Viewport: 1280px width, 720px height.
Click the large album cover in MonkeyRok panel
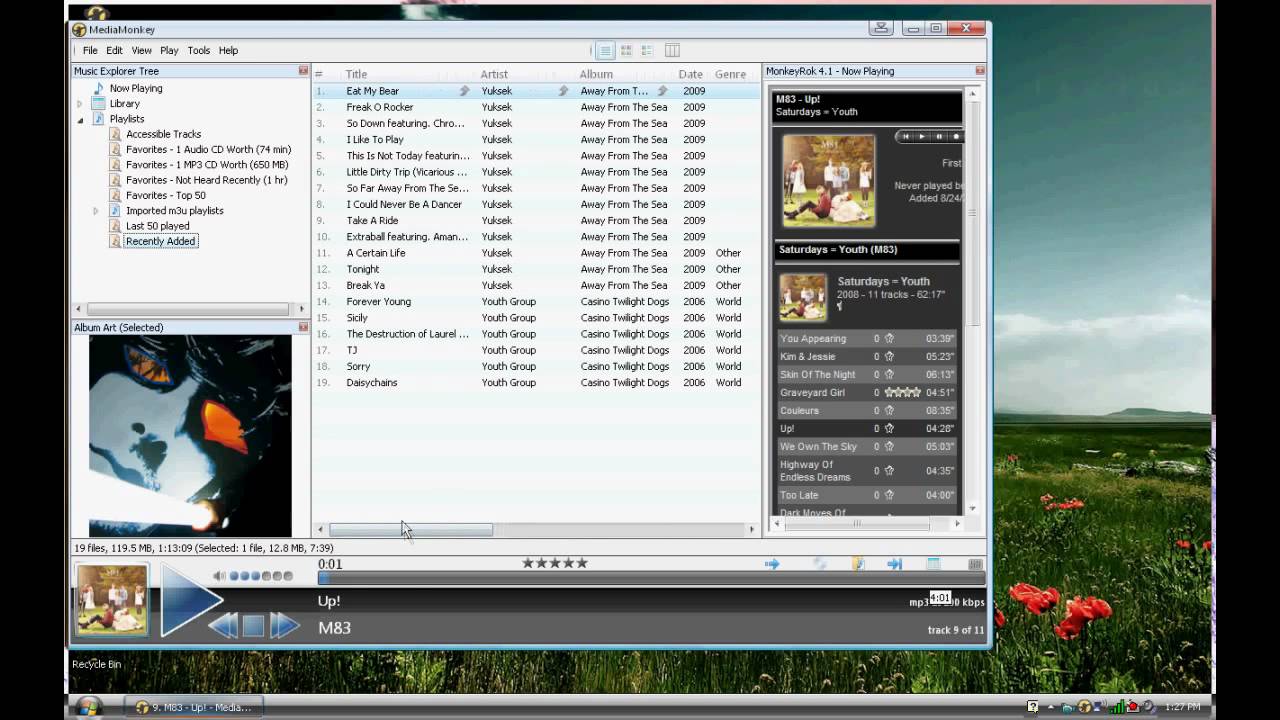[828, 181]
